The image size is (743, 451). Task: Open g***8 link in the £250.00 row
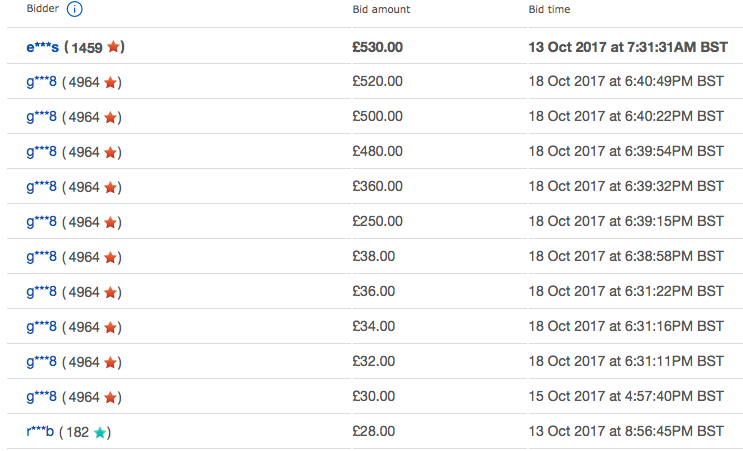pyautogui.click(x=41, y=222)
